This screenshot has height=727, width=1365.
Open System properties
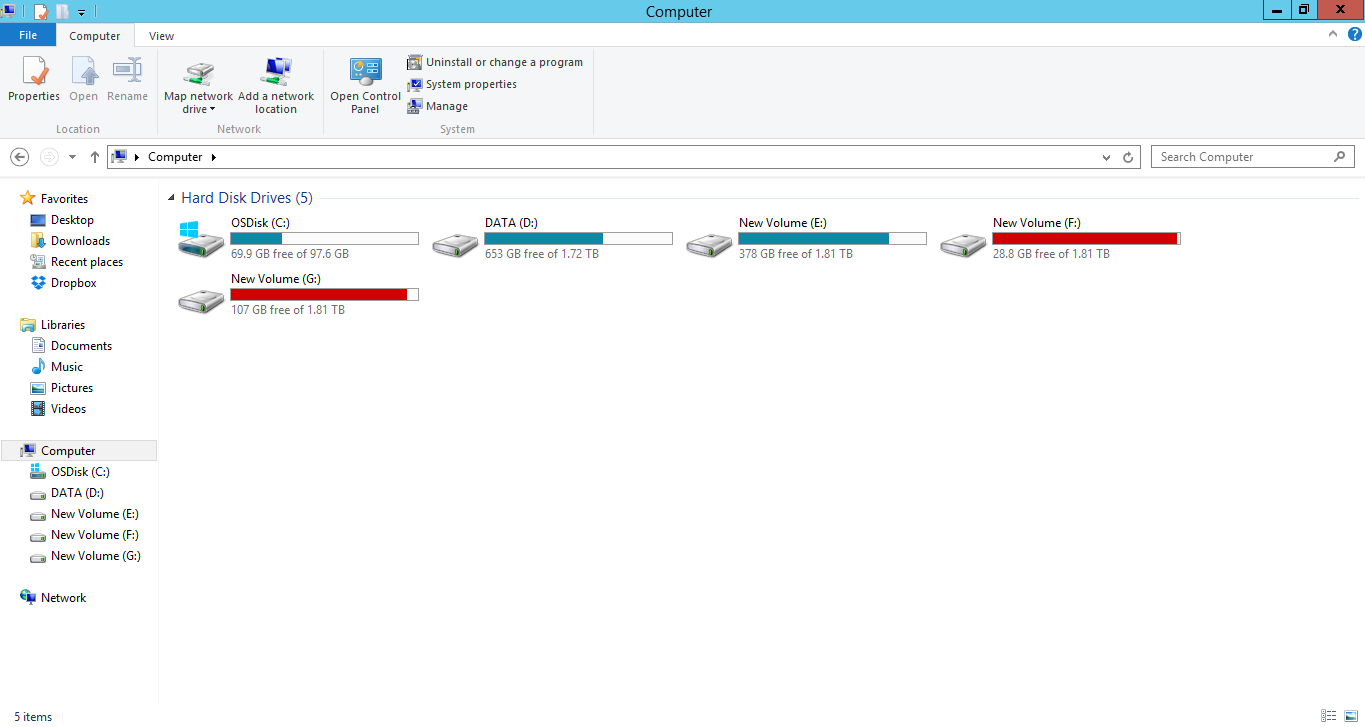pyautogui.click(x=462, y=84)
